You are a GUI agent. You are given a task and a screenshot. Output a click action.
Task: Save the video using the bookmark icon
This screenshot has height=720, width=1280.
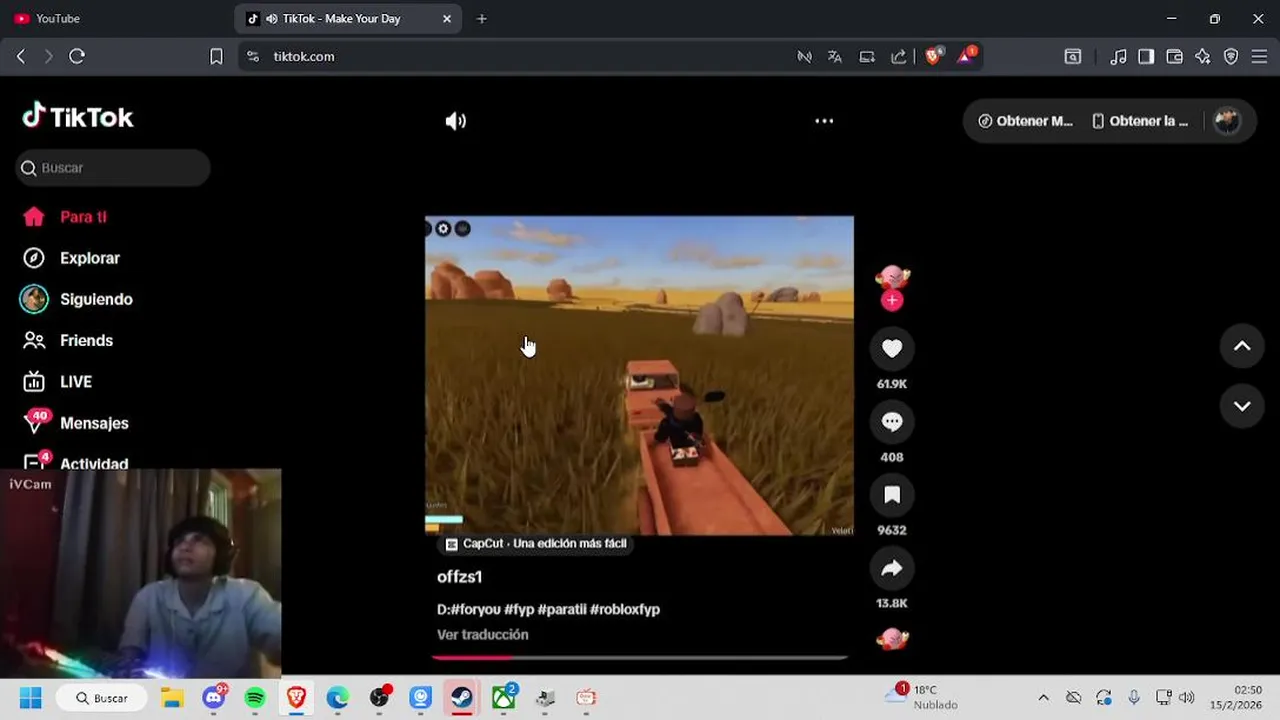coord(892,495)
